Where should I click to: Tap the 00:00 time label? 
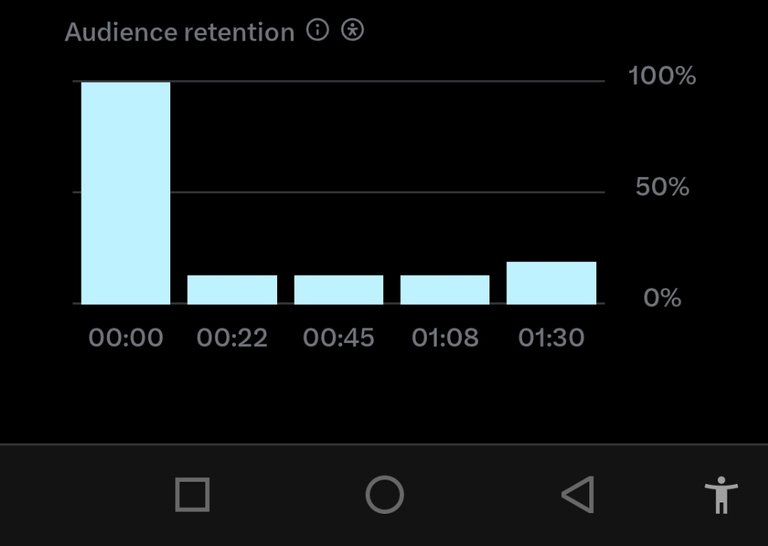pyautogui.click(x=126, y=337)
